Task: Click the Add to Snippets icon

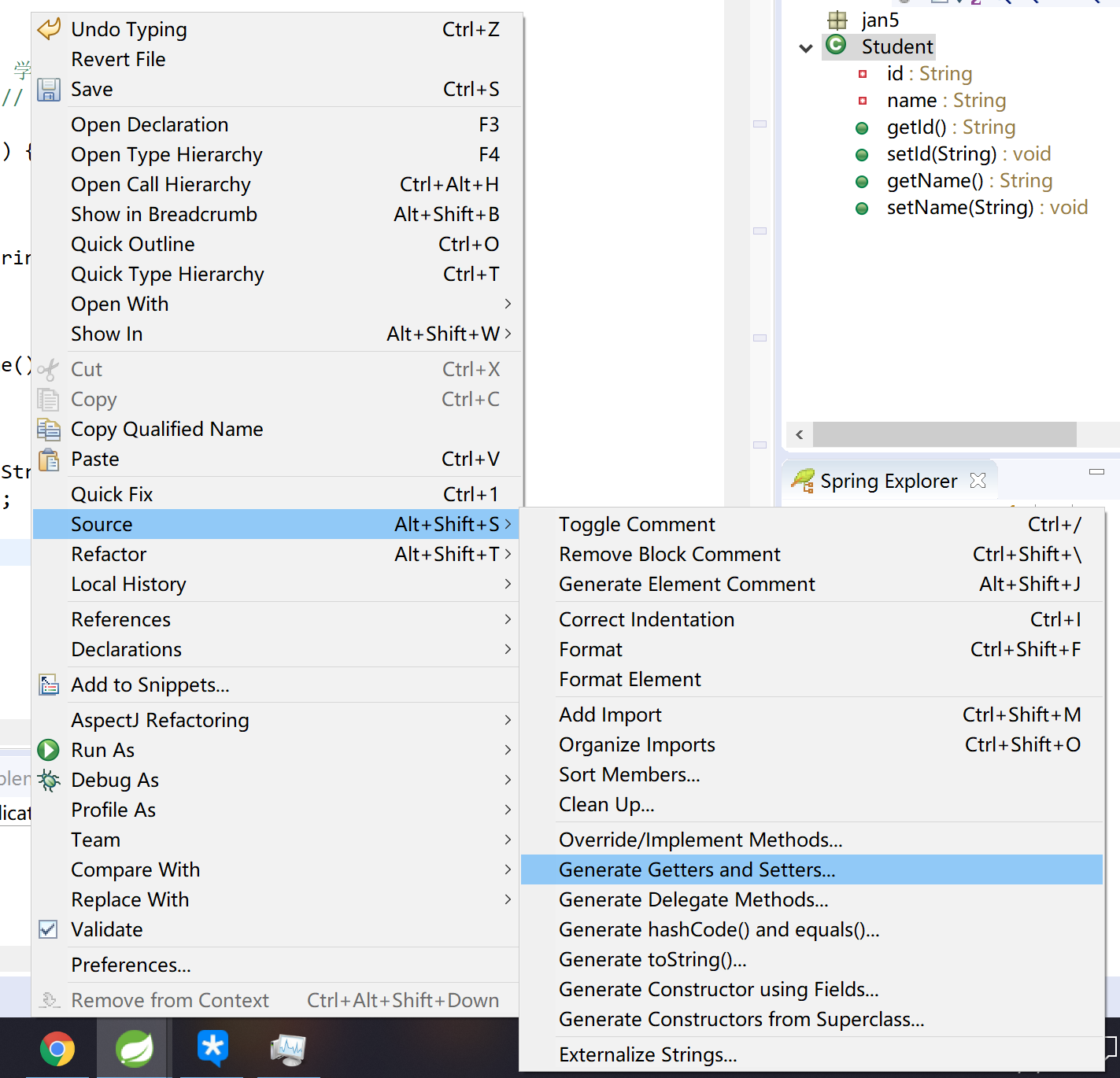Action: 48,685
